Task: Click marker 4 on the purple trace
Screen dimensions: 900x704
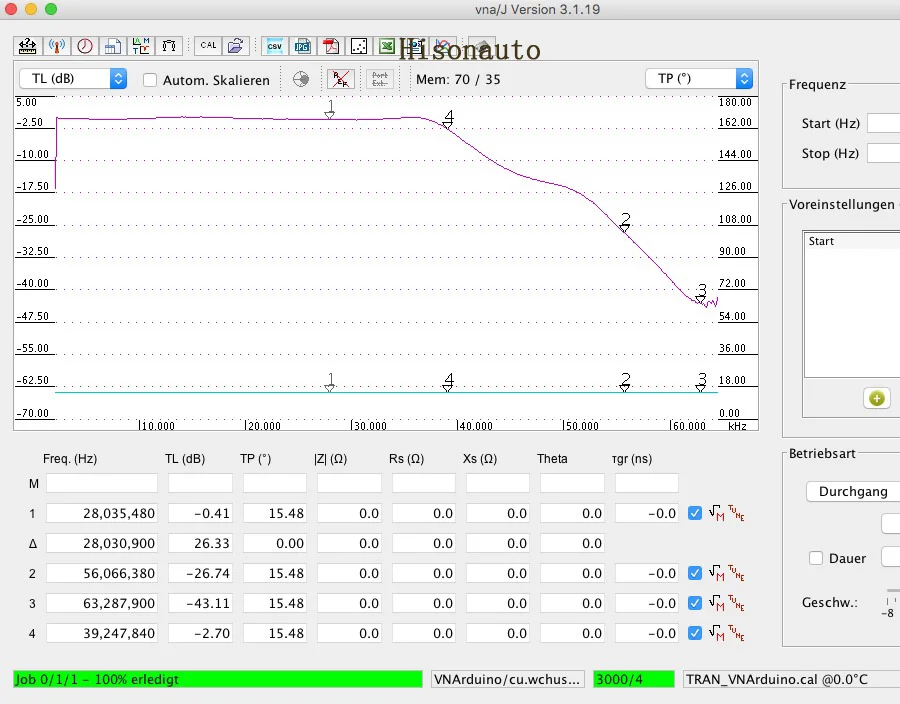Action: [x=448, y=119]
